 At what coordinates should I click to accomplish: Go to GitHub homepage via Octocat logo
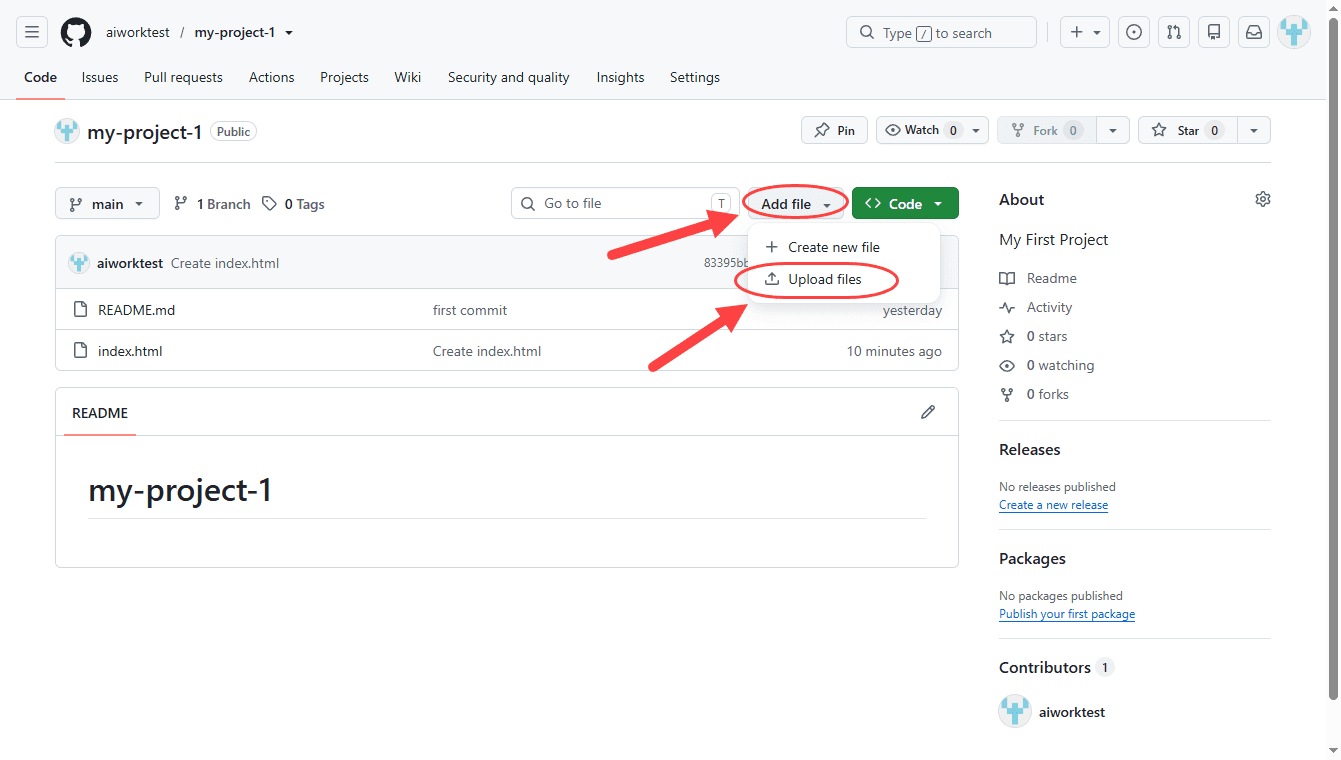click(x=76, y=33)
